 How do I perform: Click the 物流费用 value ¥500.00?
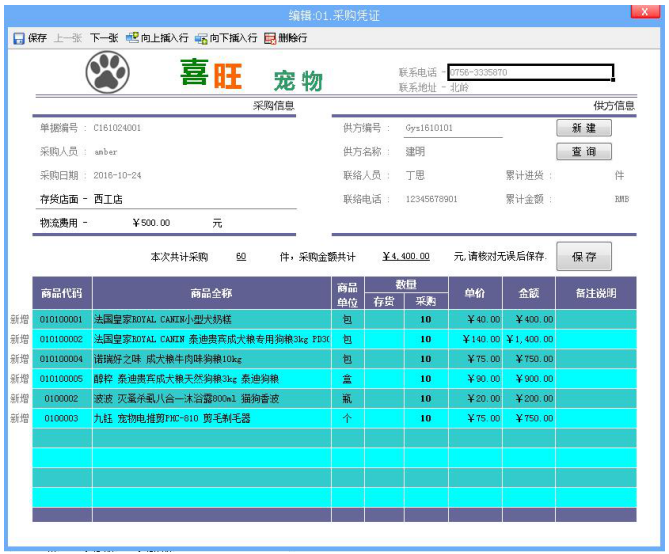pyautogui.click(x=151, y=223)
